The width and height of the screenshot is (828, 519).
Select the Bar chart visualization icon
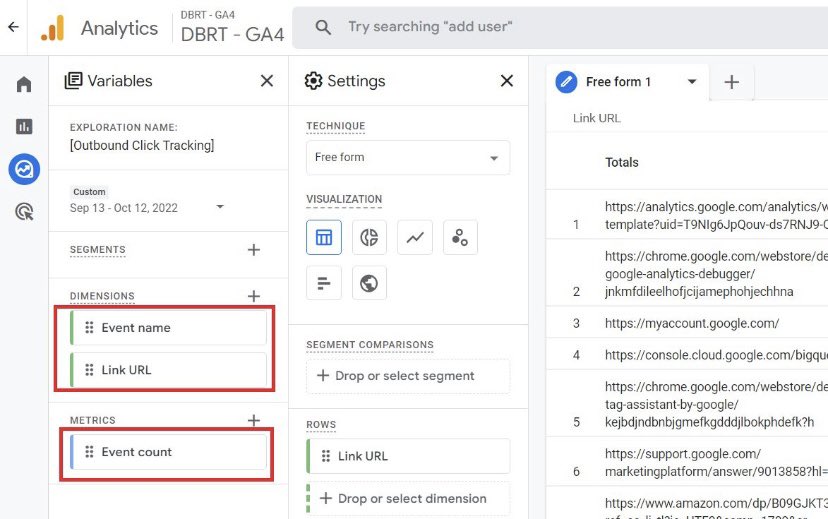[x=324, y=283]
